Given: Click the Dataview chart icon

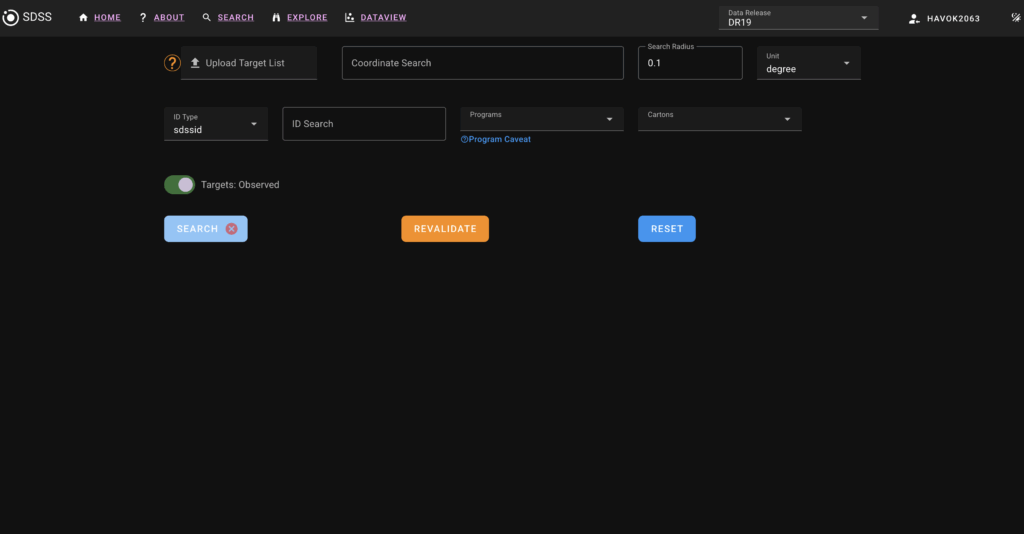Looking at the screenshot, I should (349, 18).
